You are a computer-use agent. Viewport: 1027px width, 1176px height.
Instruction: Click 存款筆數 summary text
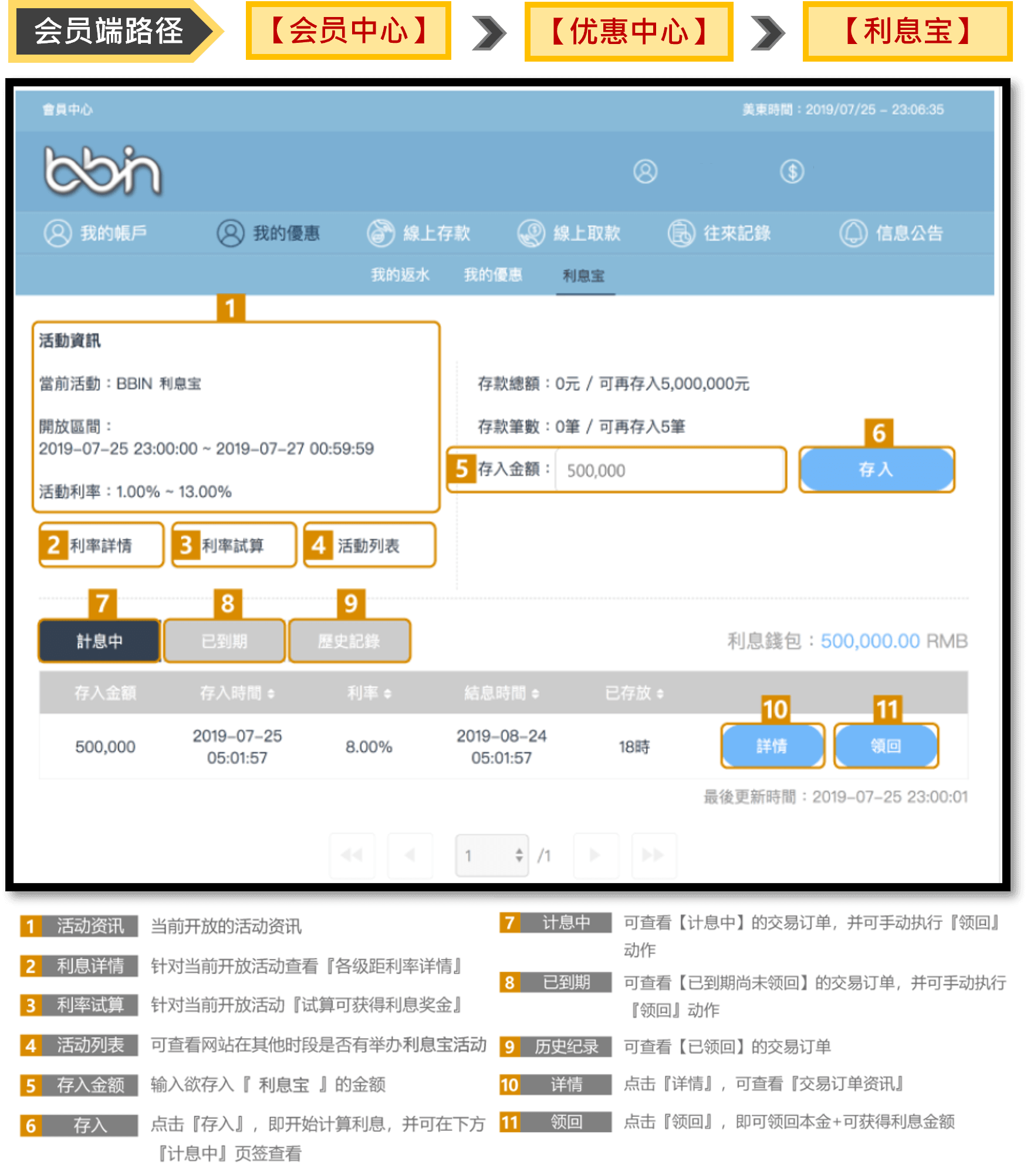click(x=581, y=426)
